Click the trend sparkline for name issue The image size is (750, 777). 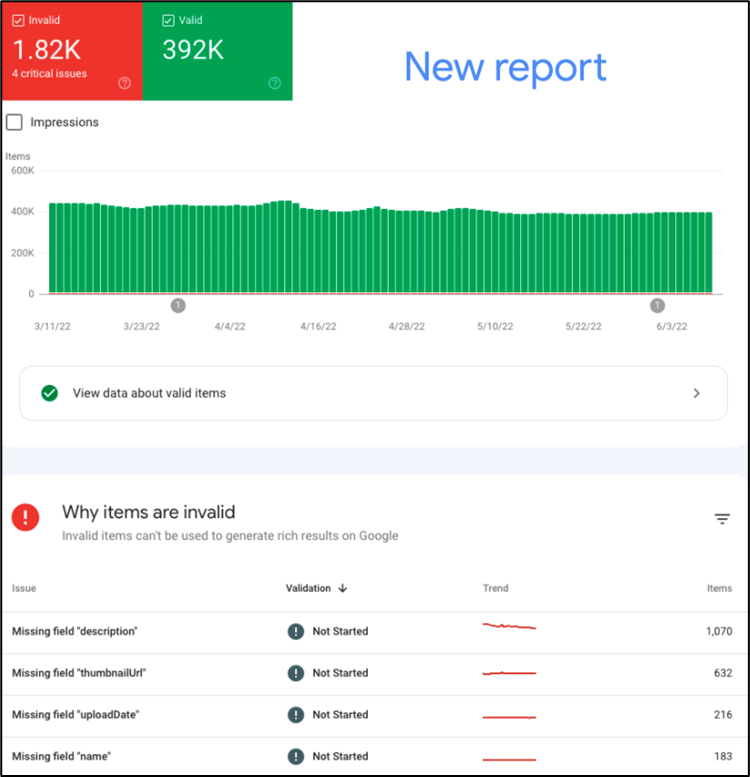click(x=509, y=759)
